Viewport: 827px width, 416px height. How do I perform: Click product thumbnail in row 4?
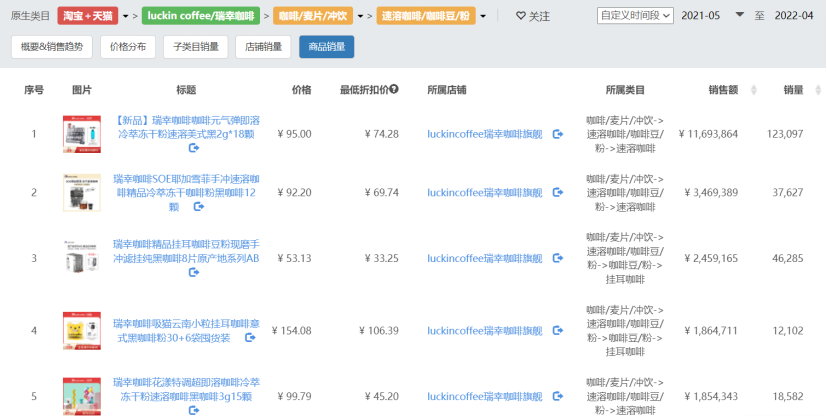coord(82,331)
